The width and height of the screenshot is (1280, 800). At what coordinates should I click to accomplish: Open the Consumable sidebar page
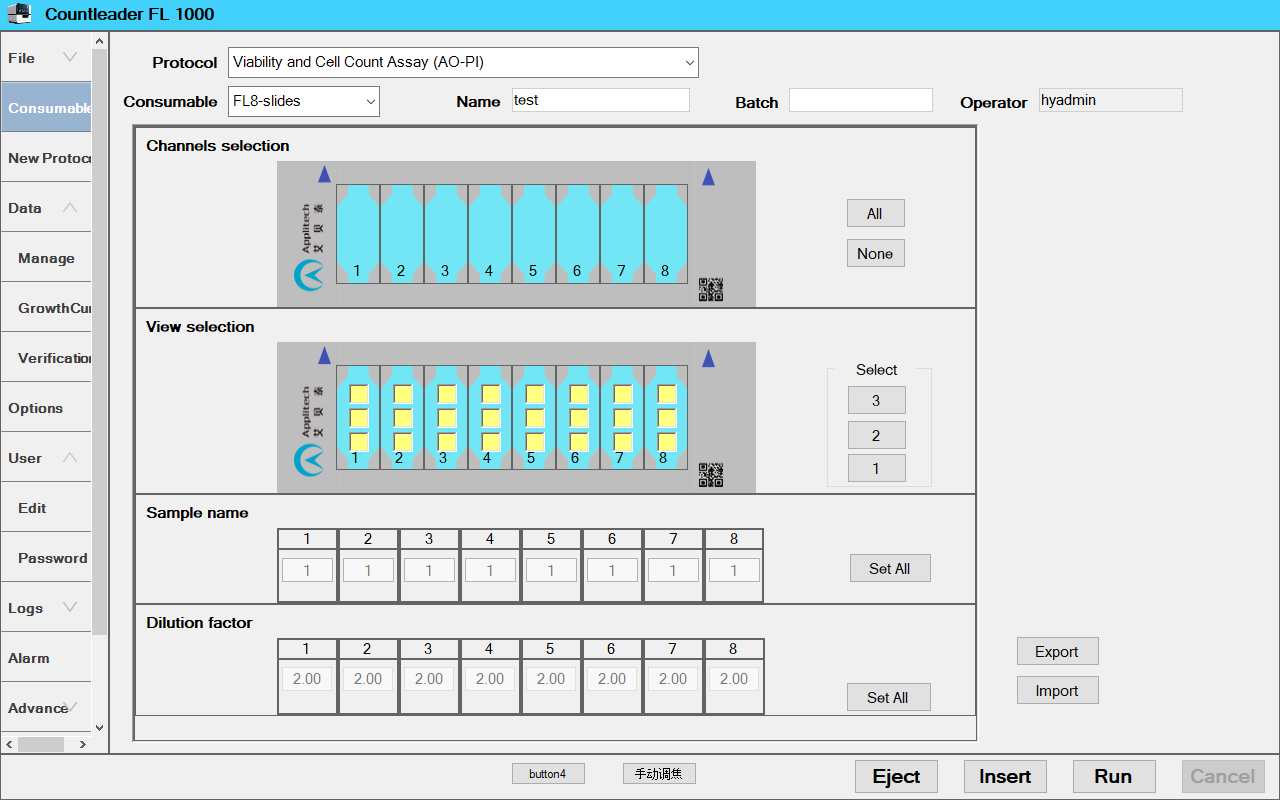(46, 108)
